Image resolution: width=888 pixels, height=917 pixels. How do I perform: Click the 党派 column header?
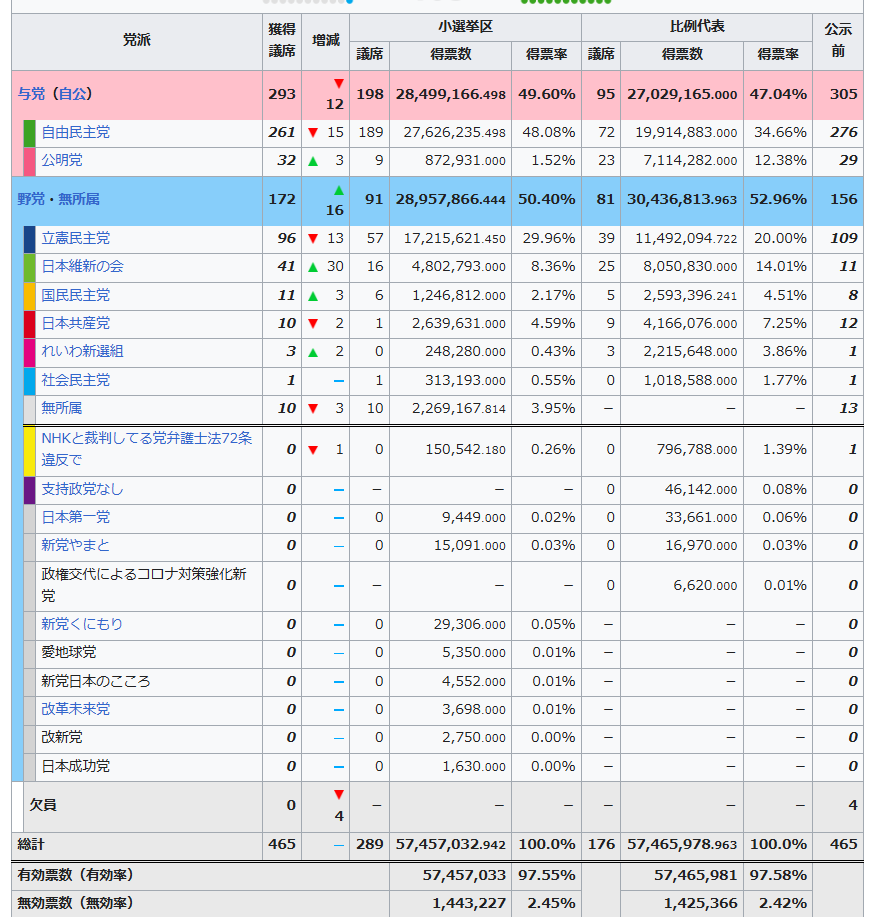click(137, 41)
